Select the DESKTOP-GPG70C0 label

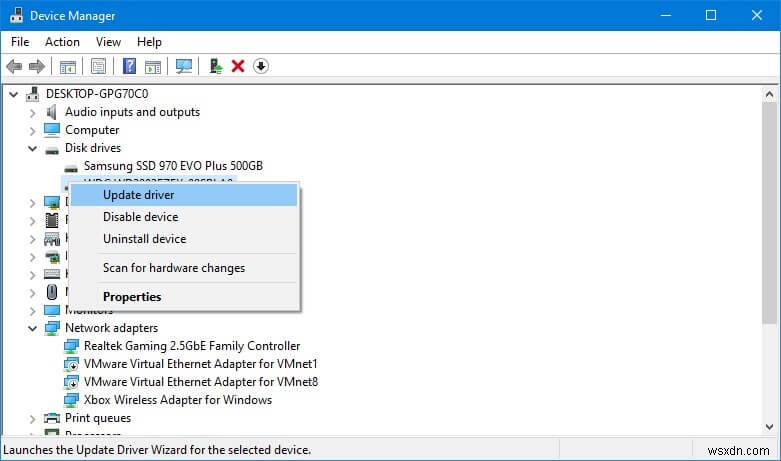pyautogui.click(x=97, y=94)
